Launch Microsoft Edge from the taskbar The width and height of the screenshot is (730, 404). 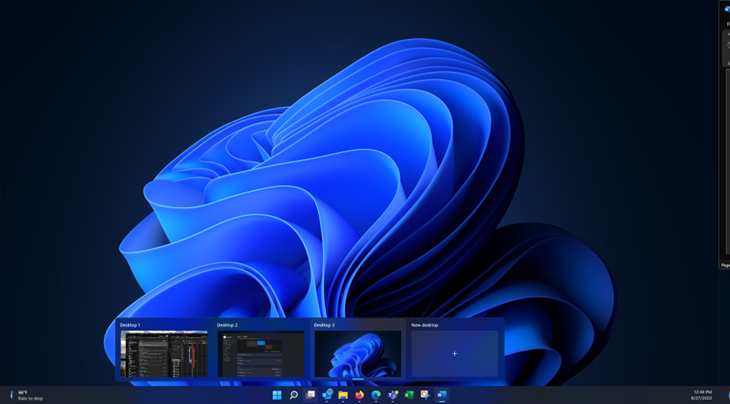[x=376, y=395]
